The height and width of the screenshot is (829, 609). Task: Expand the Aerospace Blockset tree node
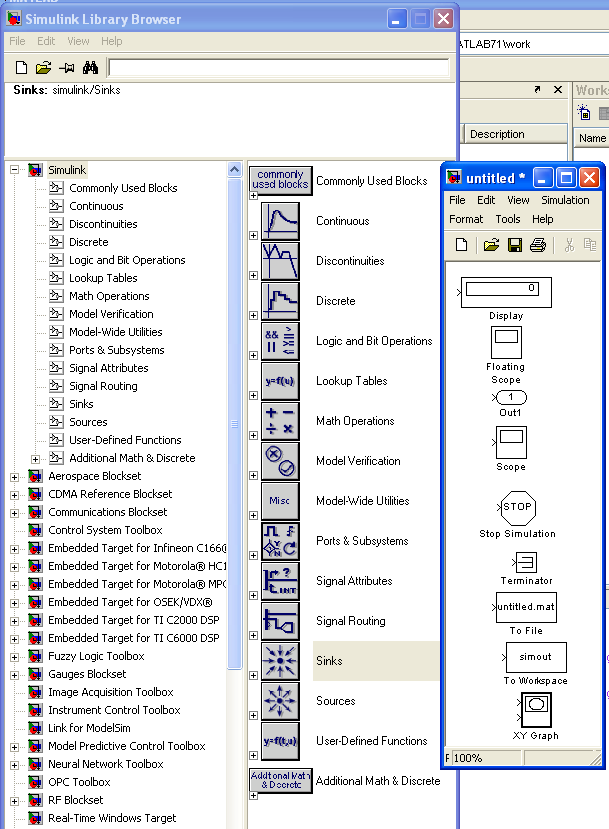tap(14, 477)
